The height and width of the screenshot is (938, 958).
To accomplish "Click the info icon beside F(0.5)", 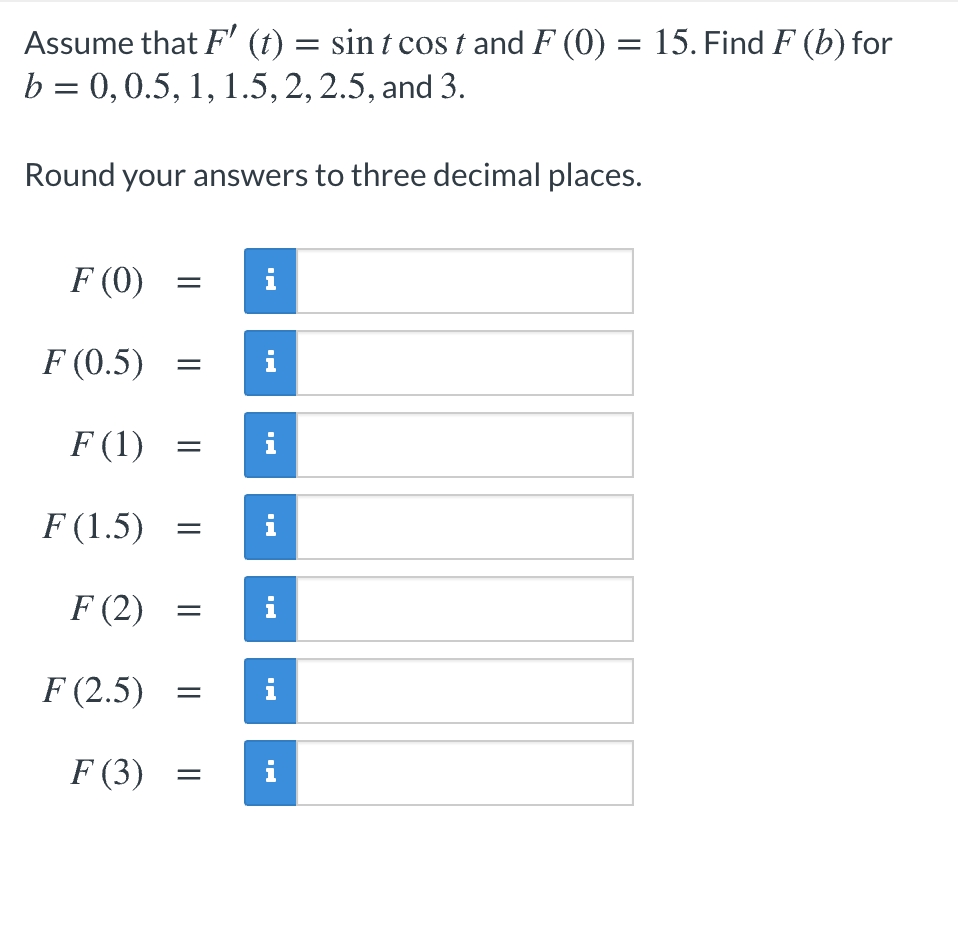I will point(268,363).
